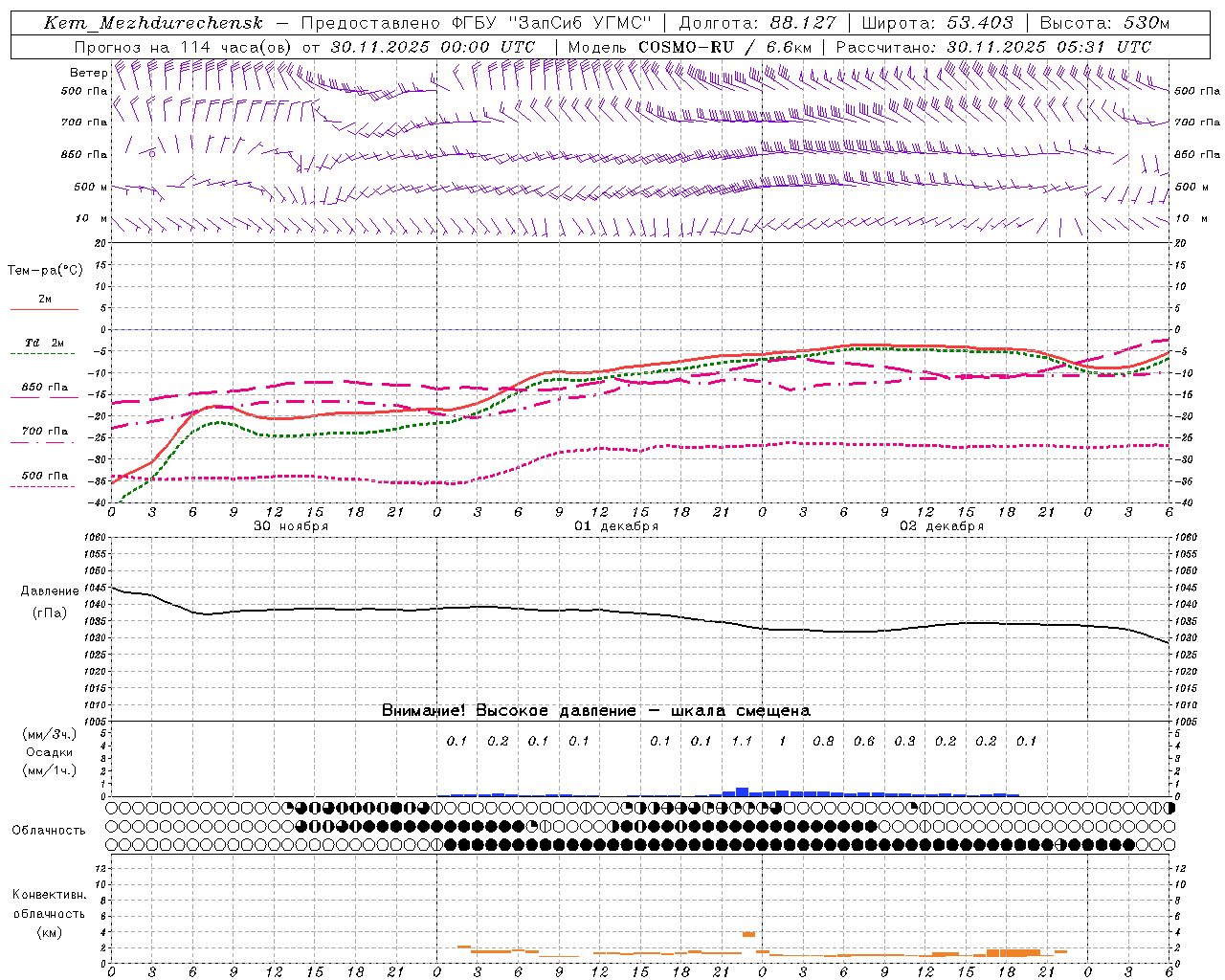The width and height of the screenshot is (1225, 980).
Task: Click the model name COSMO-RU / 6.6км
Action: point(725,47)
